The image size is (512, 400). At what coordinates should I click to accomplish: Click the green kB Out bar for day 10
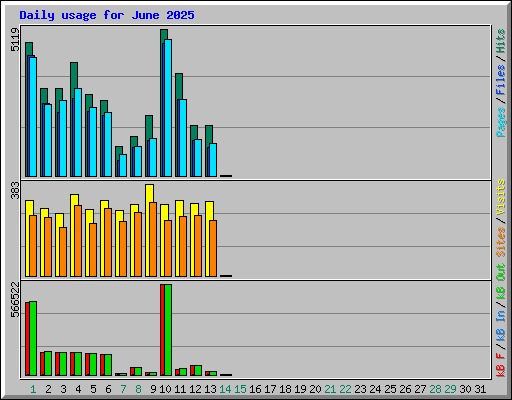point(168,330)
